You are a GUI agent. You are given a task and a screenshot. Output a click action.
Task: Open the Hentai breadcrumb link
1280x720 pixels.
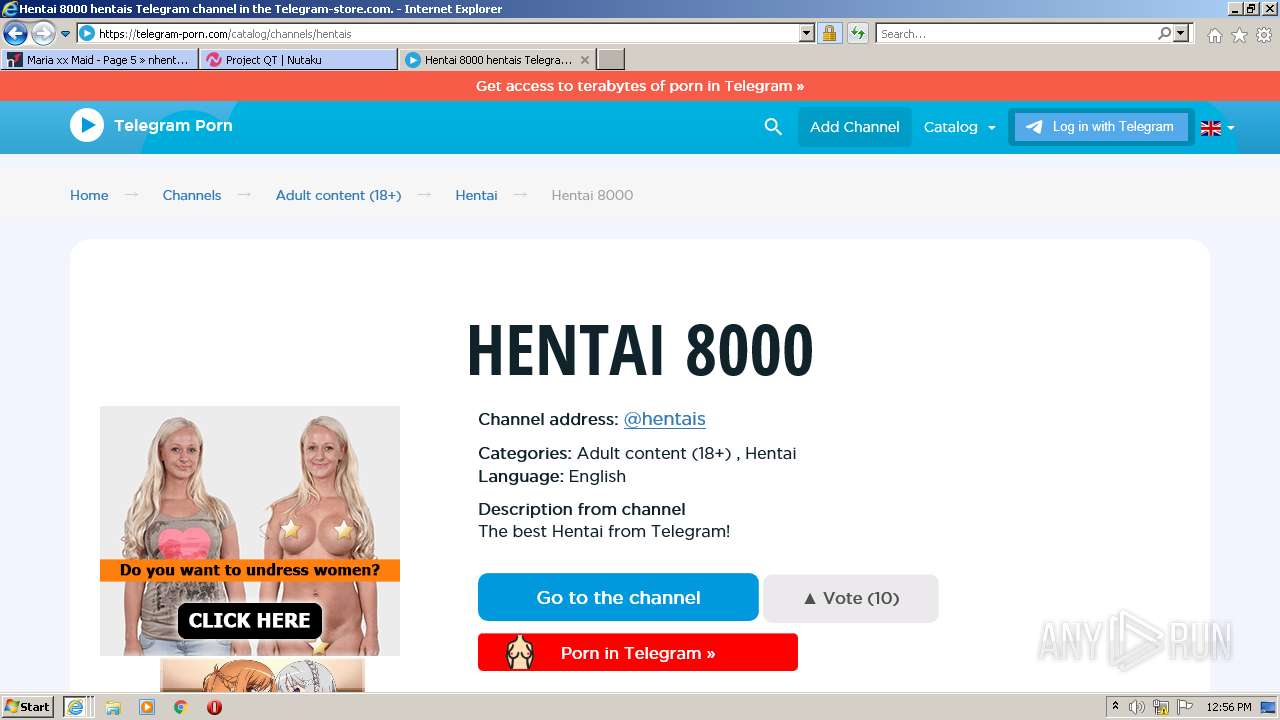click(476, 195)
